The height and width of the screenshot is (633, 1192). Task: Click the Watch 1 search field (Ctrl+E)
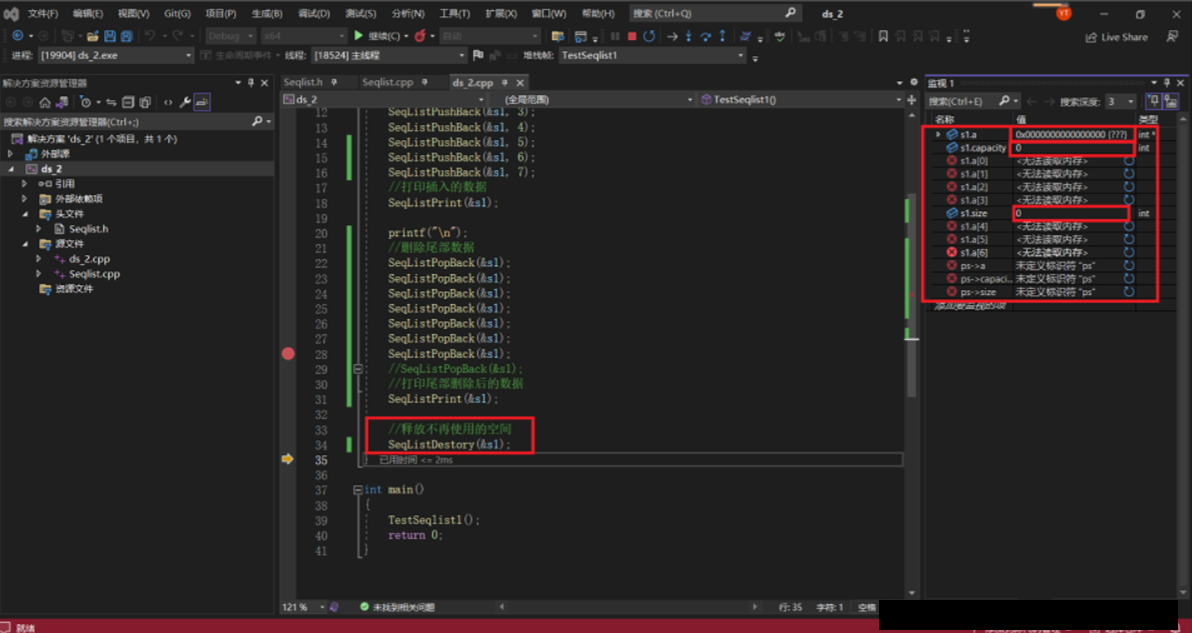[973, 101]
